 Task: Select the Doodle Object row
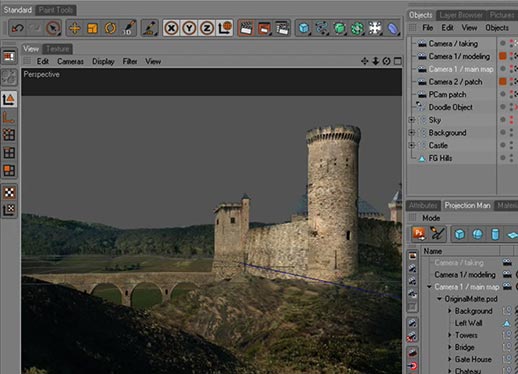450,107
